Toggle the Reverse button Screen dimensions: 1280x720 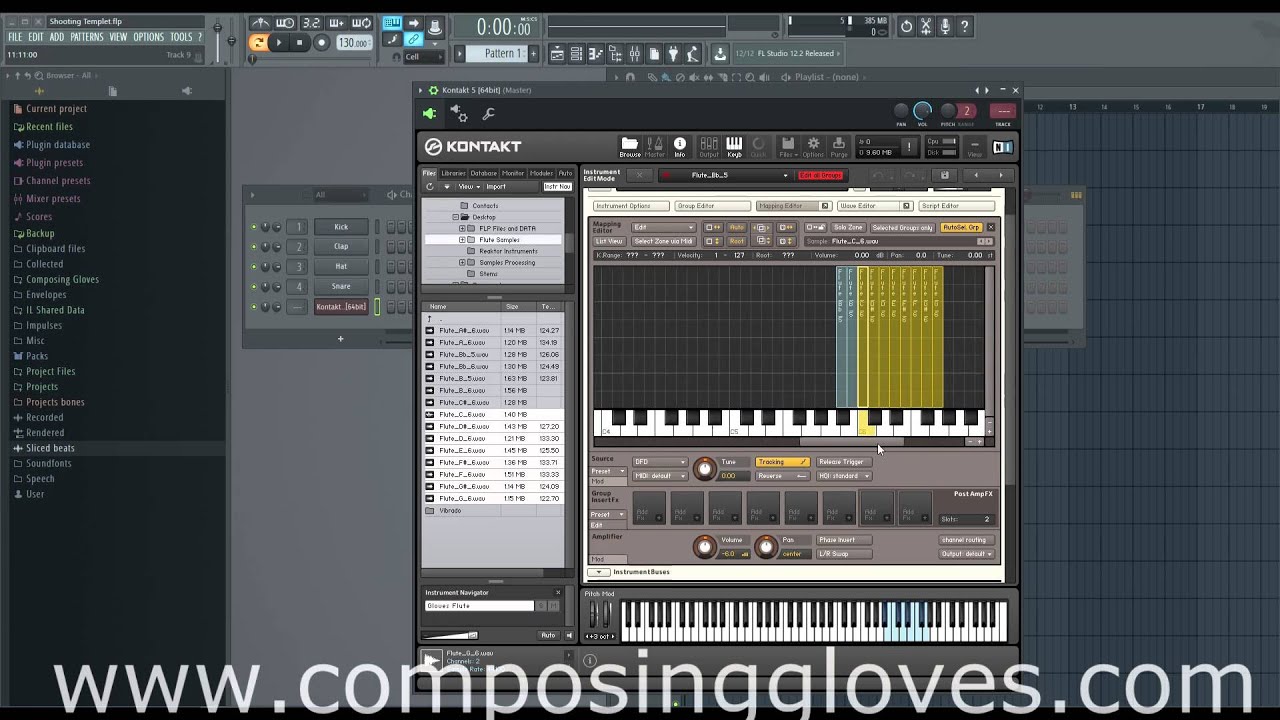pyautogui.click(x=783, y=476)
